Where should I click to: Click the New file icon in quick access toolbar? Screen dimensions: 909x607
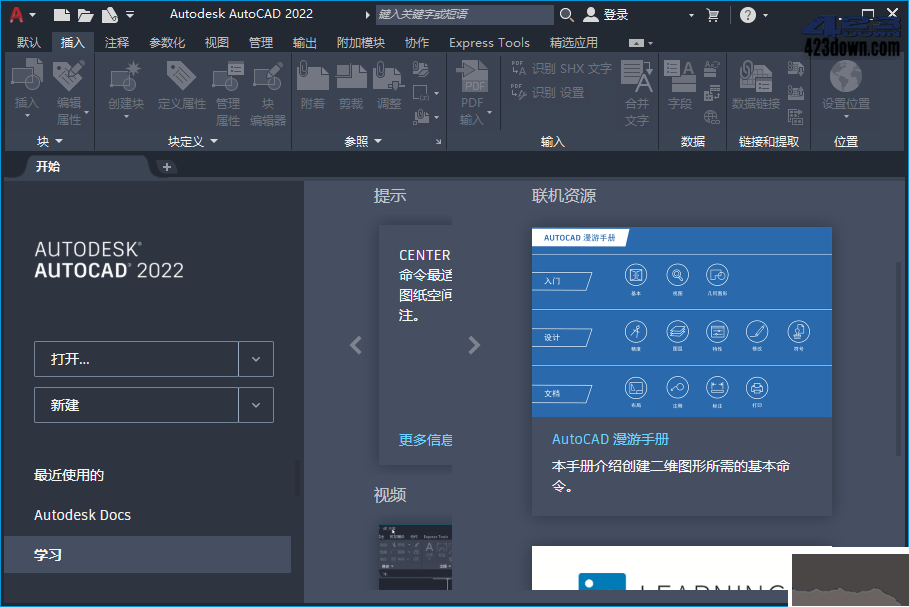pos(62,15)
